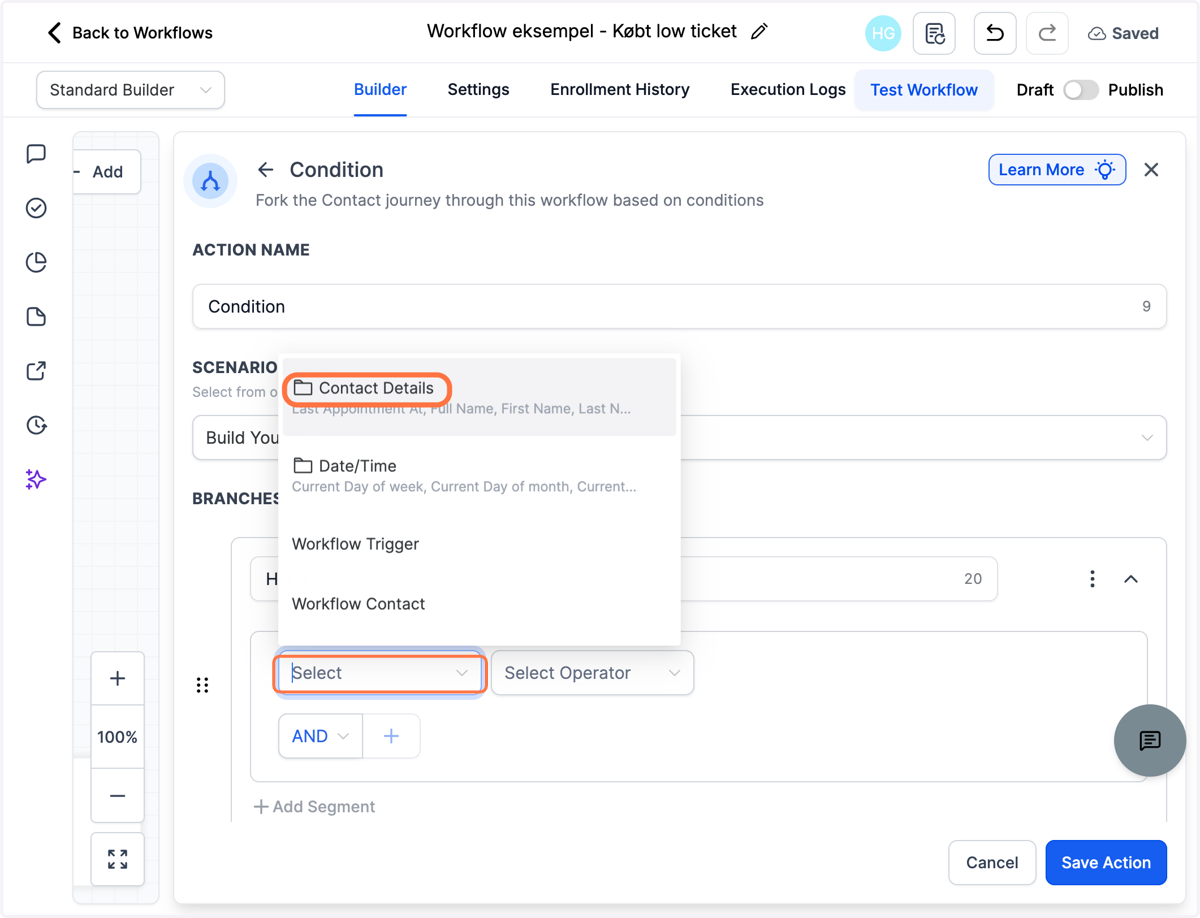Screen dimensions: 1200x918
Task: Collapse the branch with the chevron up
Action: point(1131,579)
